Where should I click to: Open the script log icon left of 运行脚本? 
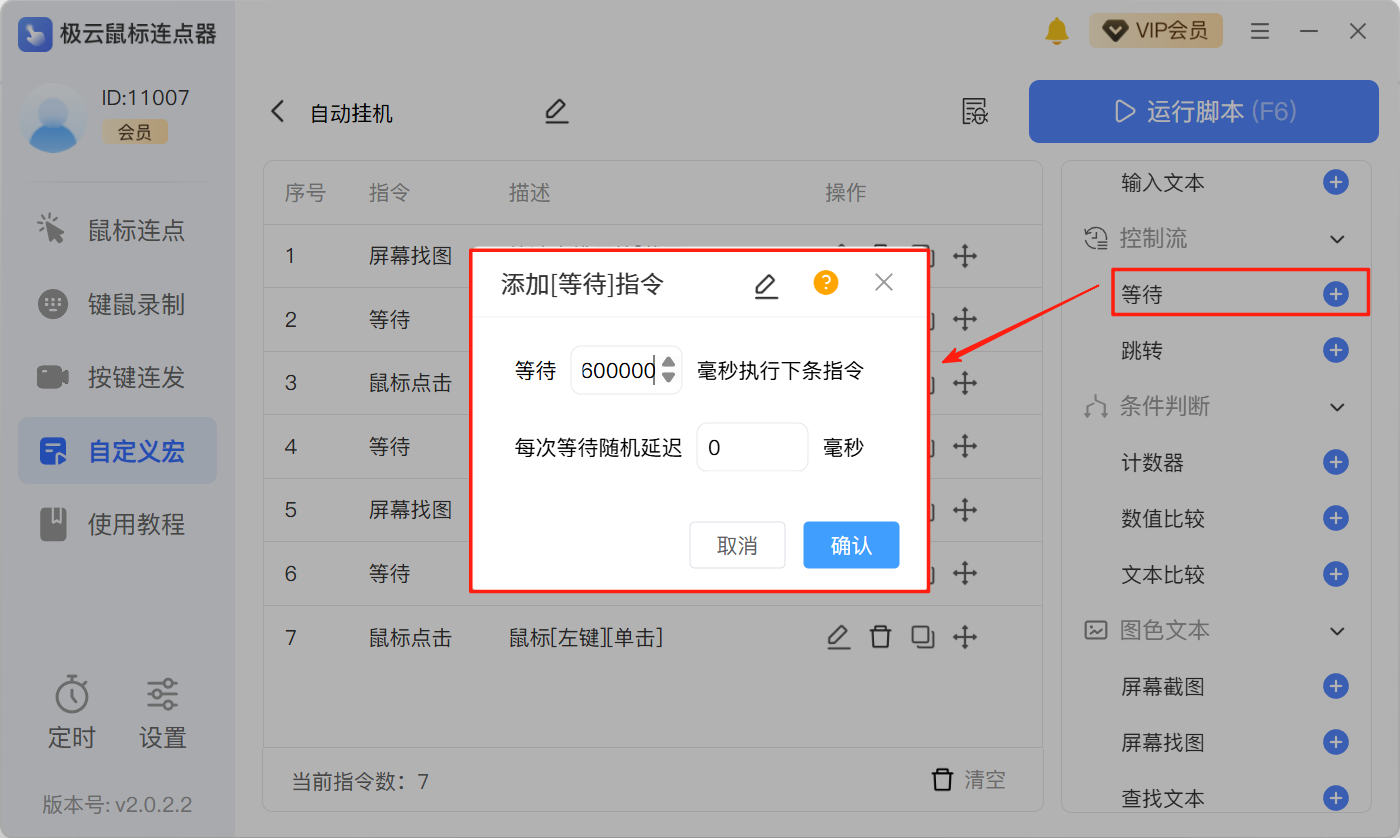(x=974, y=111)
